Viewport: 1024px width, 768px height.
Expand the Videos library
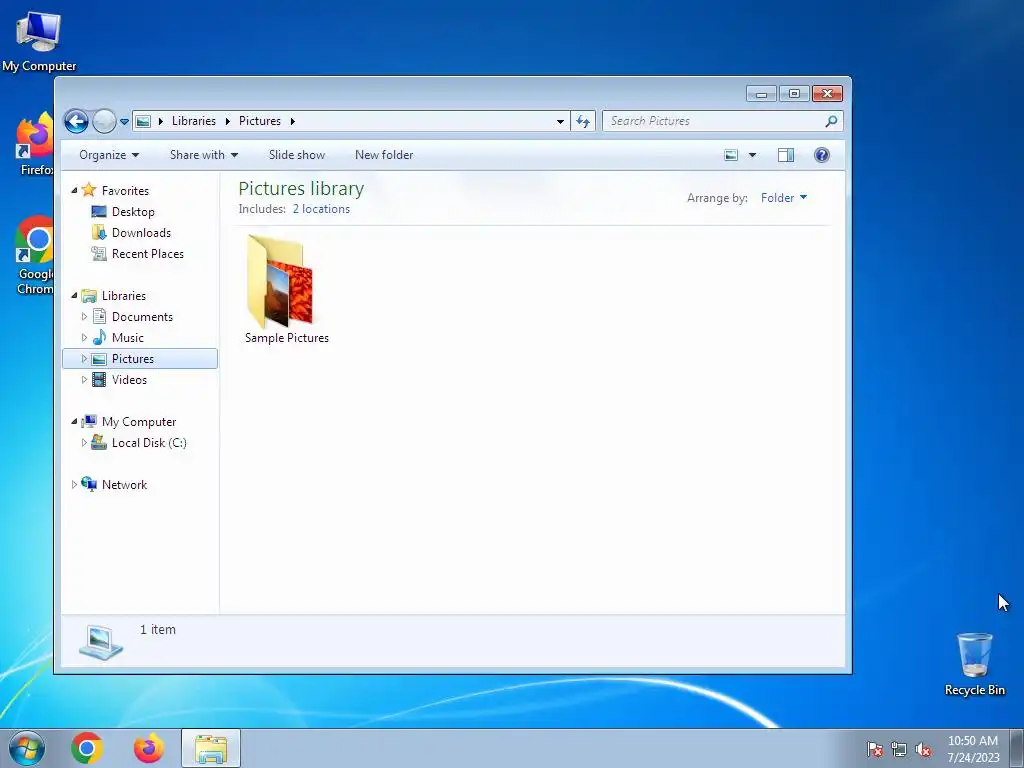(84, 379)
